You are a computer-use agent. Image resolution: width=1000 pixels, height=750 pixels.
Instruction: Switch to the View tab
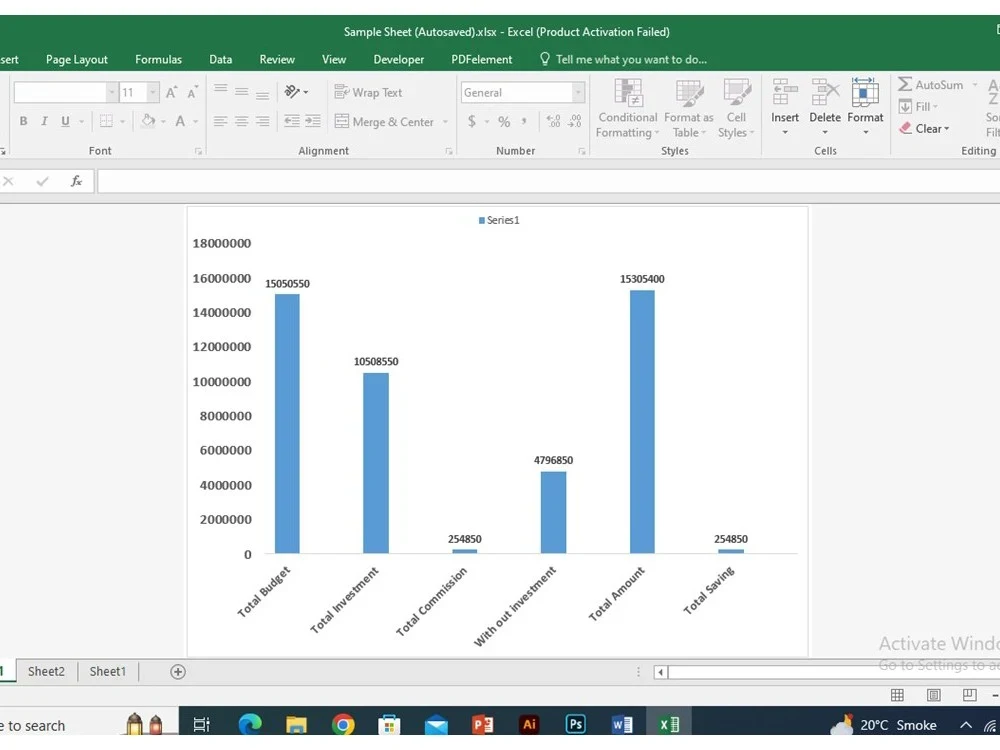[334, 59]
